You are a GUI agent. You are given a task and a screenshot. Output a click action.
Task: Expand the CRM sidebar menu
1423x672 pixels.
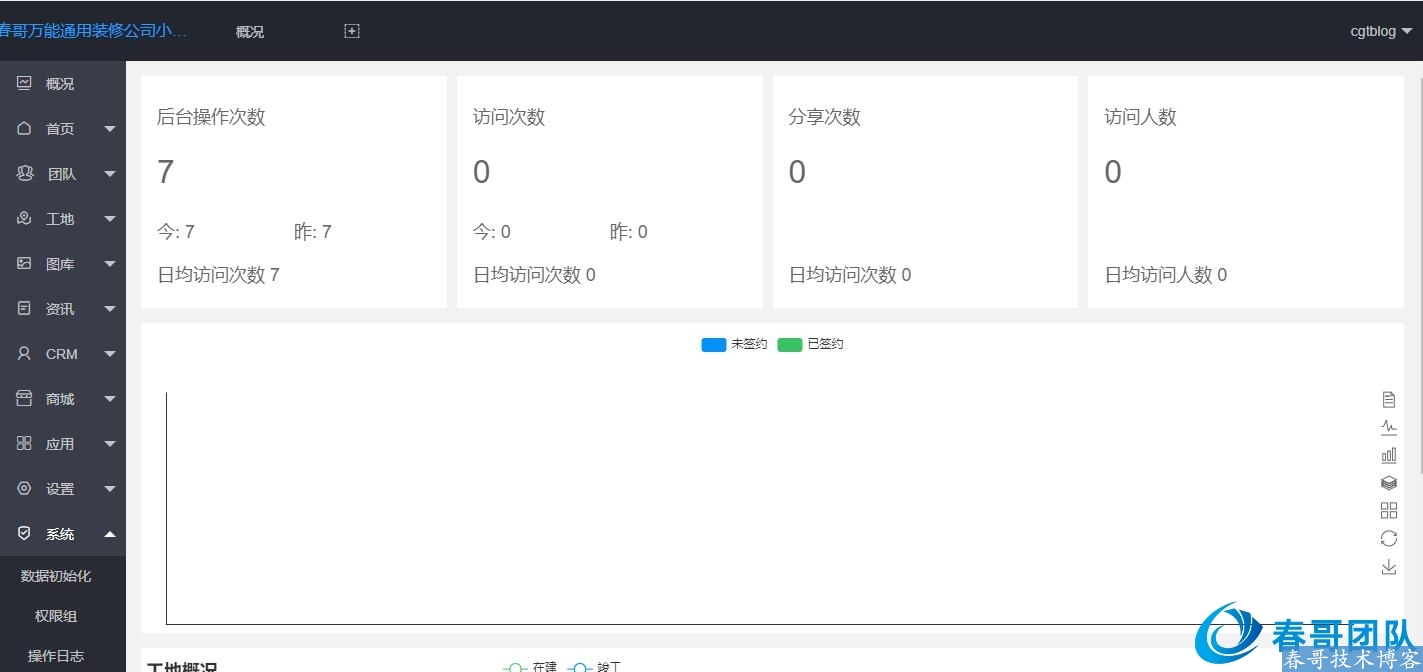62,354
